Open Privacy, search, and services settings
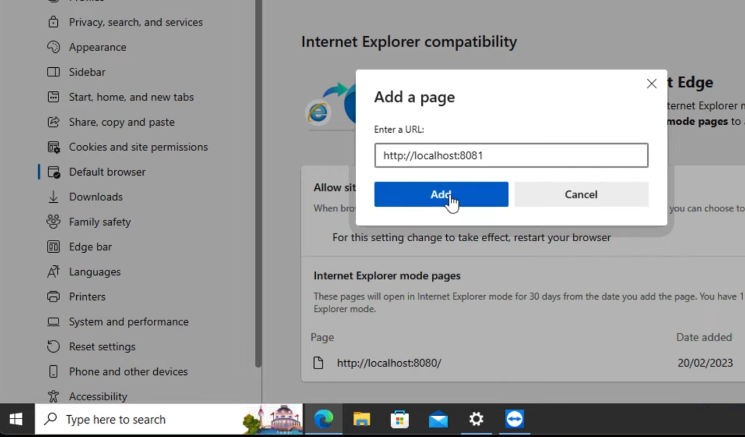This screenshot has height=437, width=745. (135, 22)
